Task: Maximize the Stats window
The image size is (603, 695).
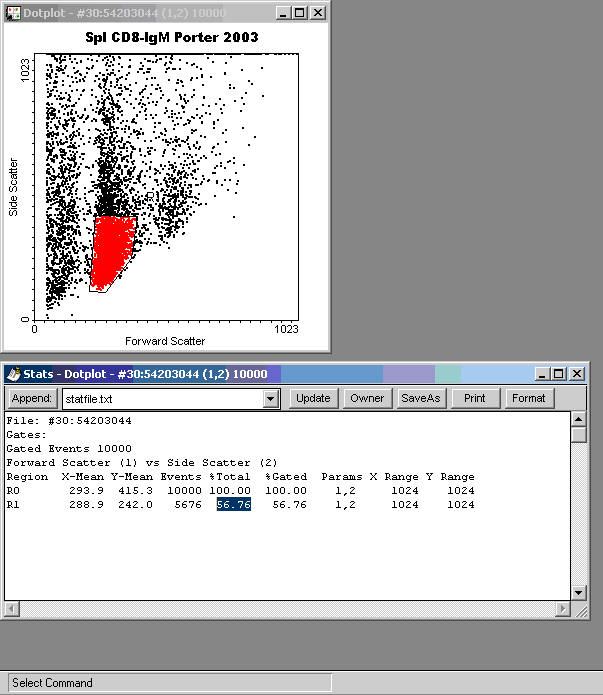Action: pos(559,373)
